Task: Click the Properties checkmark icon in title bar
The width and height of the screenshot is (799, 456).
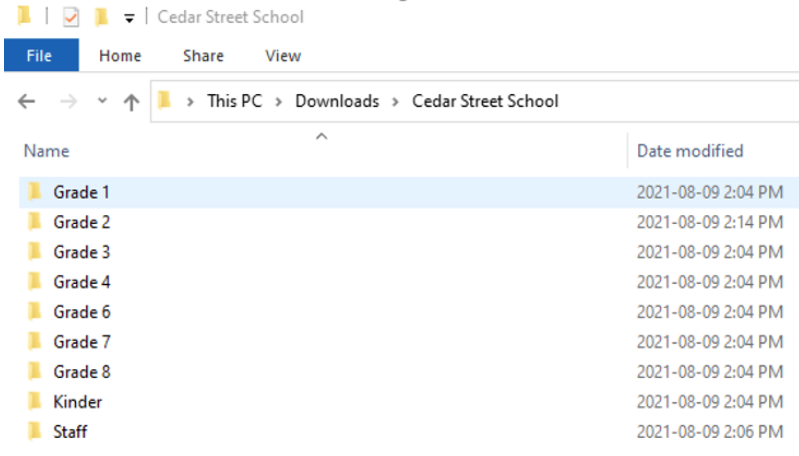Action: (x=71, y=18)
